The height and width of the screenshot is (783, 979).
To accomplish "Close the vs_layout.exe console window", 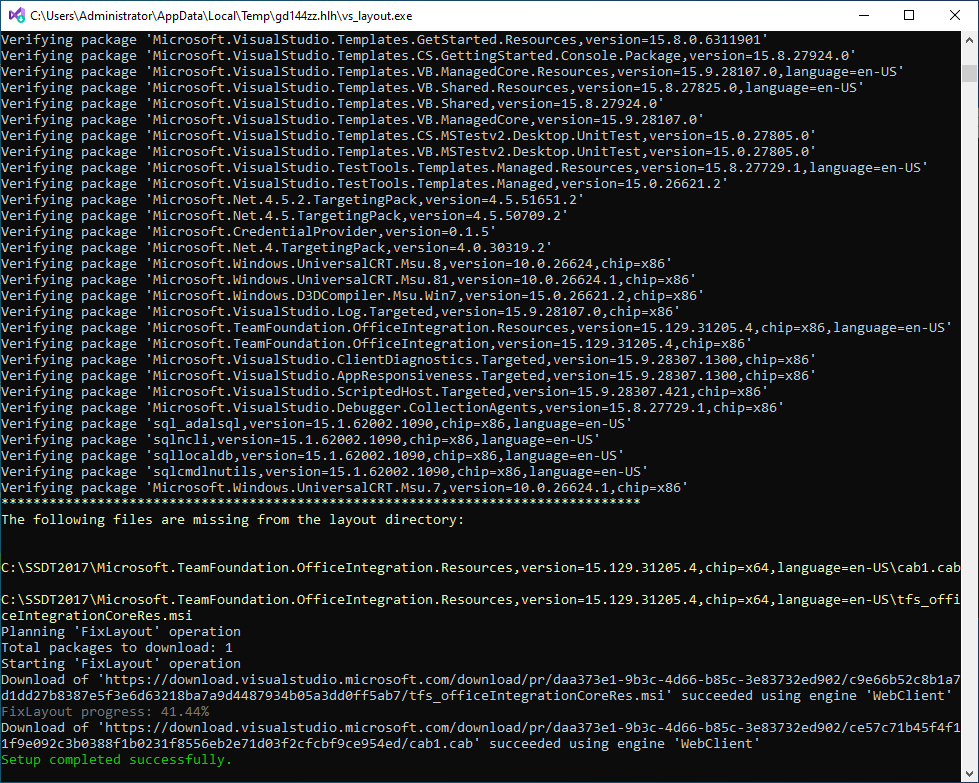I will [x=955, y=15].
